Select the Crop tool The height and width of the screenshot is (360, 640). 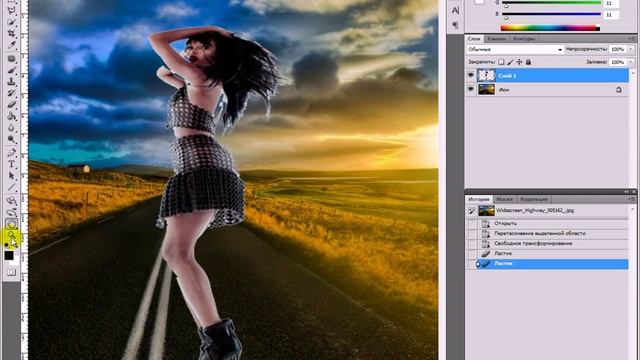click(11, 33)
